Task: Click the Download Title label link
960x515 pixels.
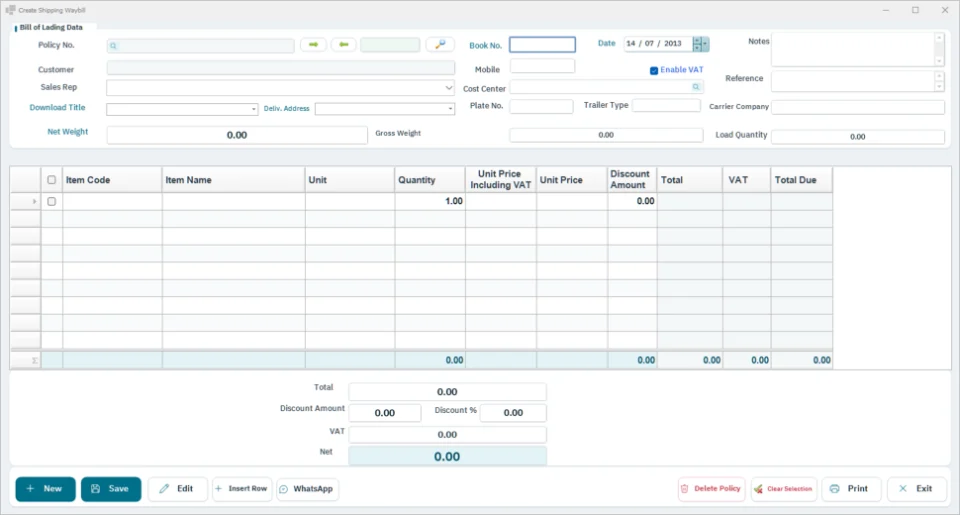Action: point(58,107)
